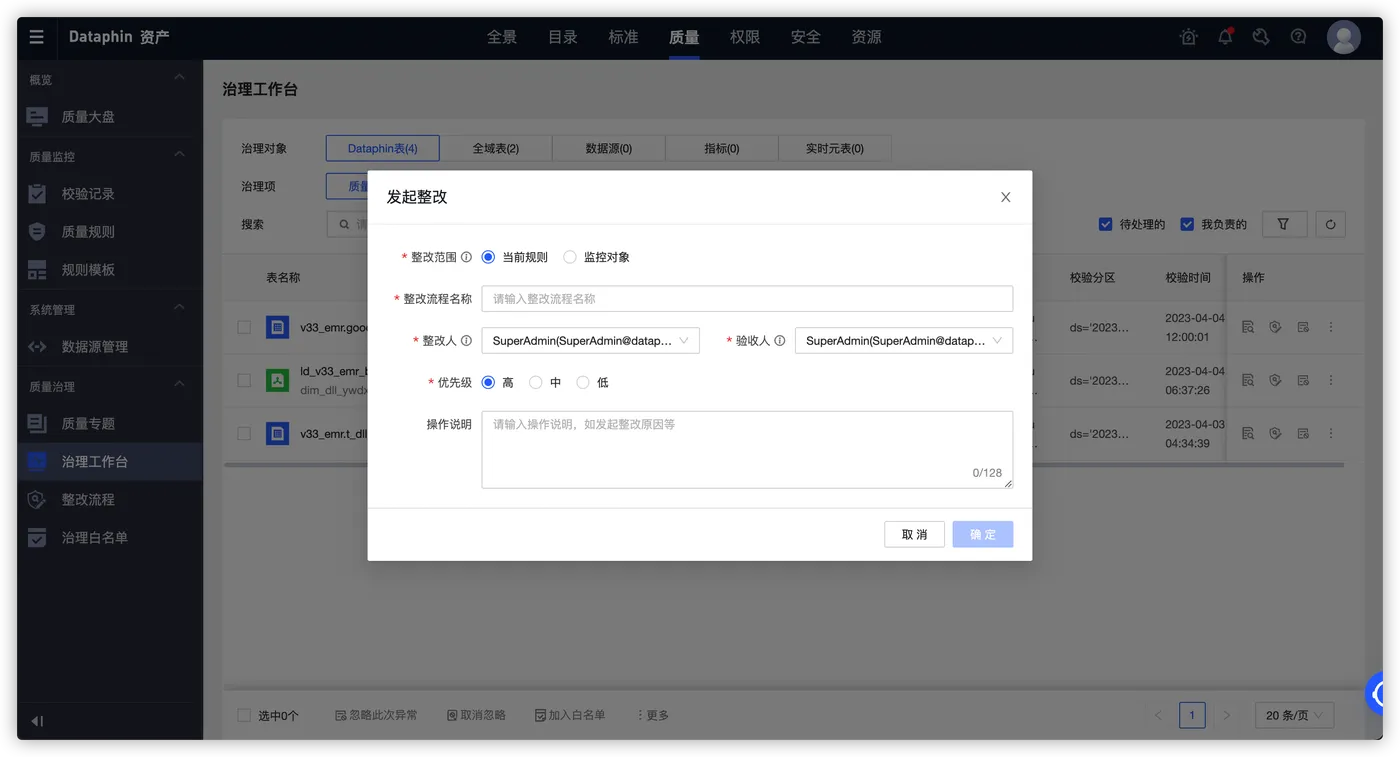Image resolution: width=1400 pixels, height=757 pixels.
Task: Click 加入白名单 bulk action
Action: [x=570, y=716]
